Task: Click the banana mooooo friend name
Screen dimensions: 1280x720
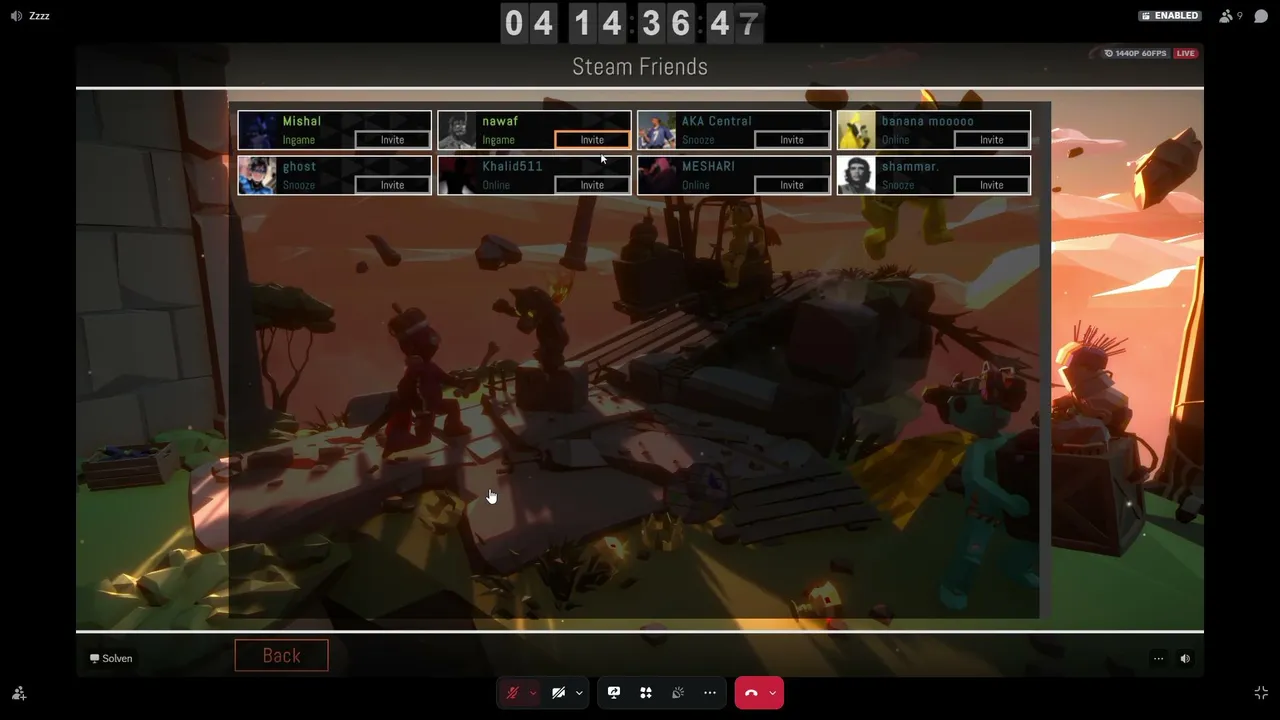Action: pos(928,121)
